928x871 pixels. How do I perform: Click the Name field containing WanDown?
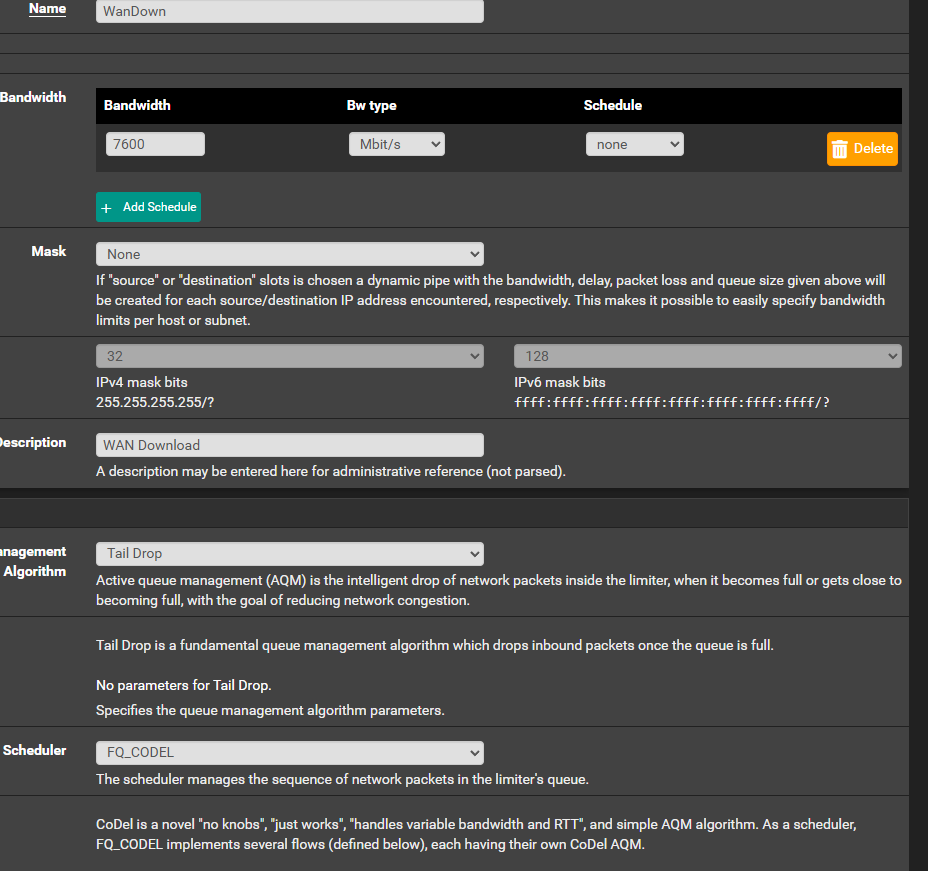point(289,11)
